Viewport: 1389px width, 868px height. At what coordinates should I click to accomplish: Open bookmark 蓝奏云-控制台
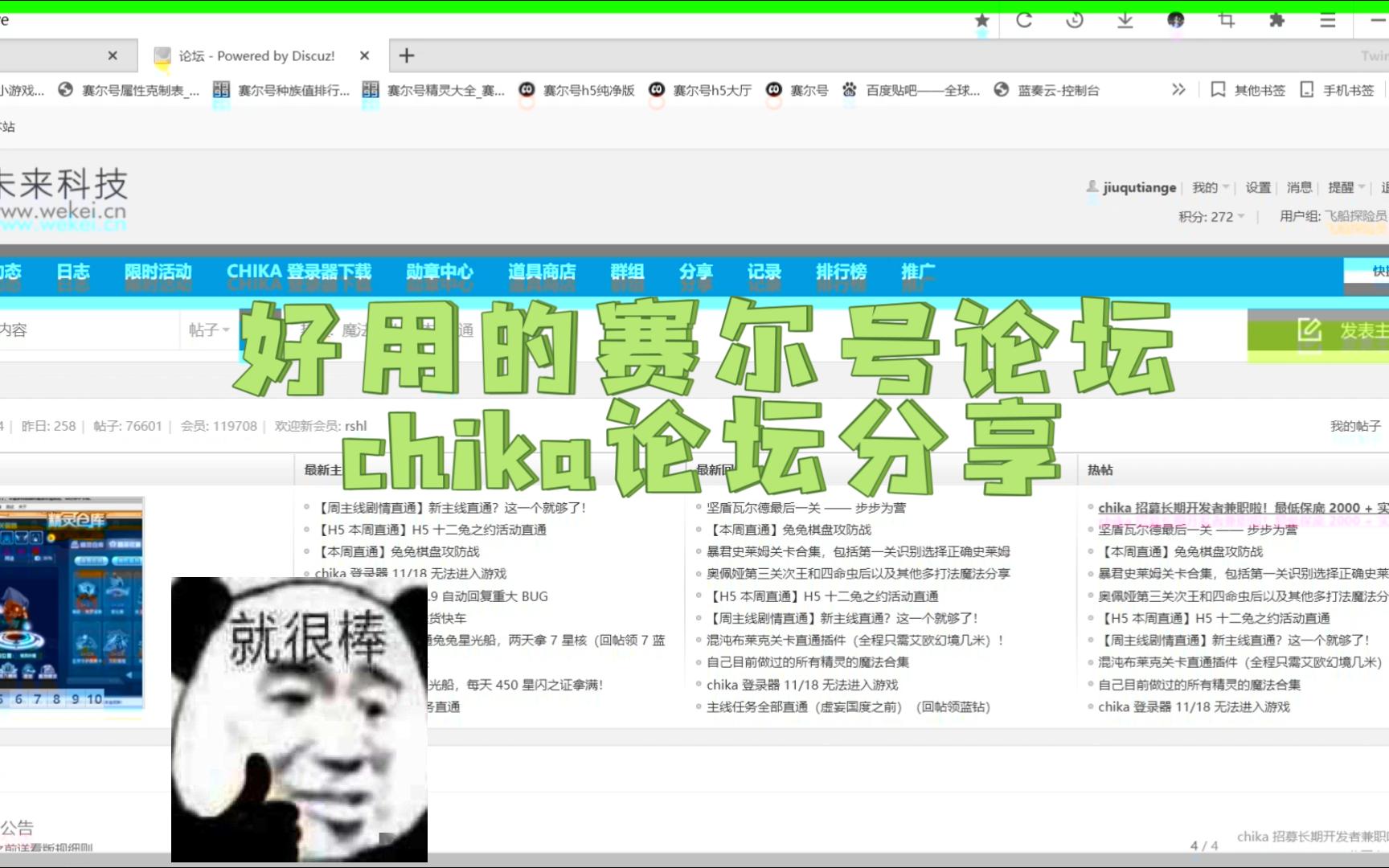click(x=1047, y=90)
